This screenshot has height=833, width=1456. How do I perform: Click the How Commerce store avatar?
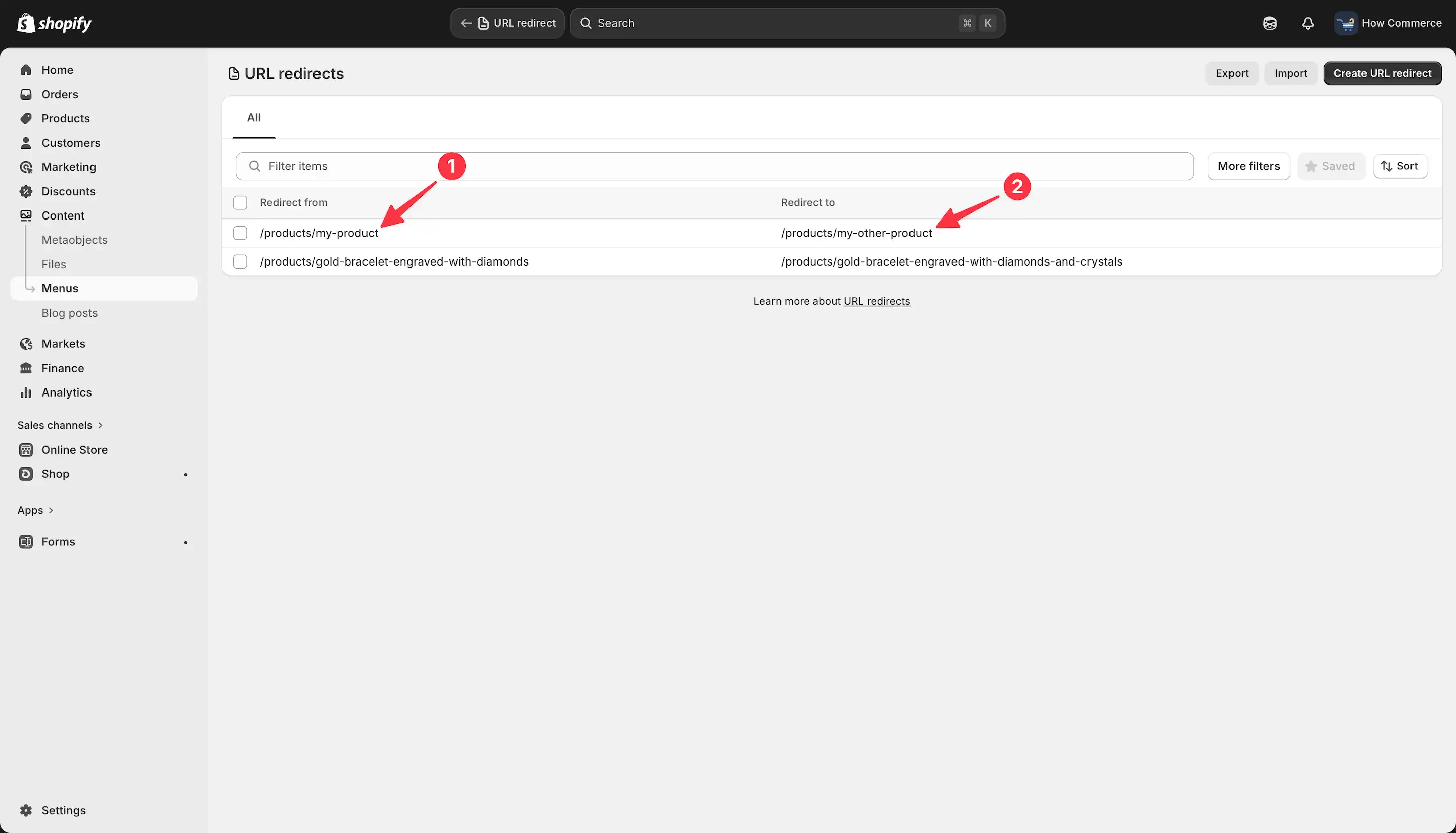click(x=1346, y=23)
